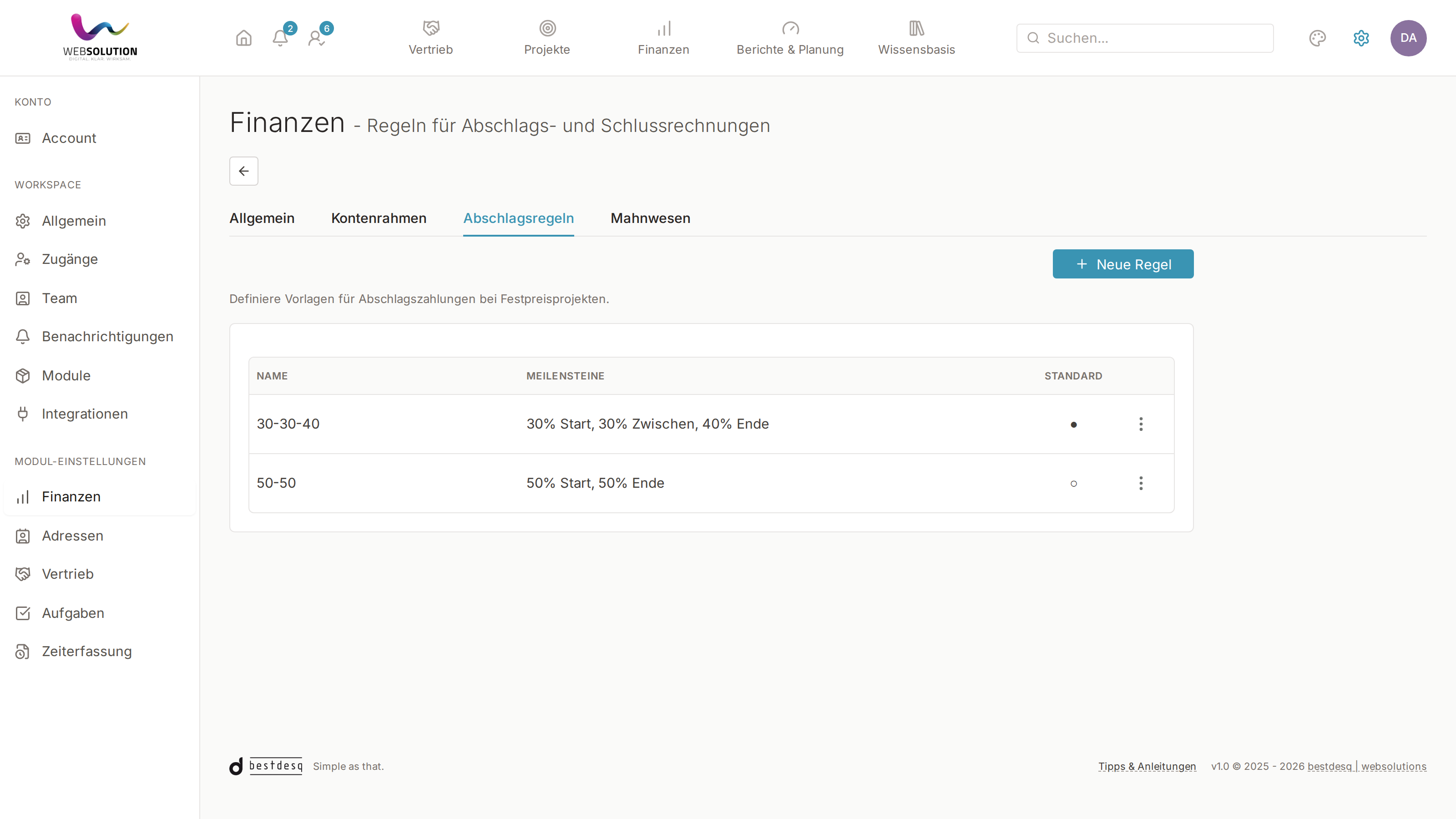Open the three-dot menu for rule 30-30-40
Screen dimensions: 1456x819
pos(1141,425)
